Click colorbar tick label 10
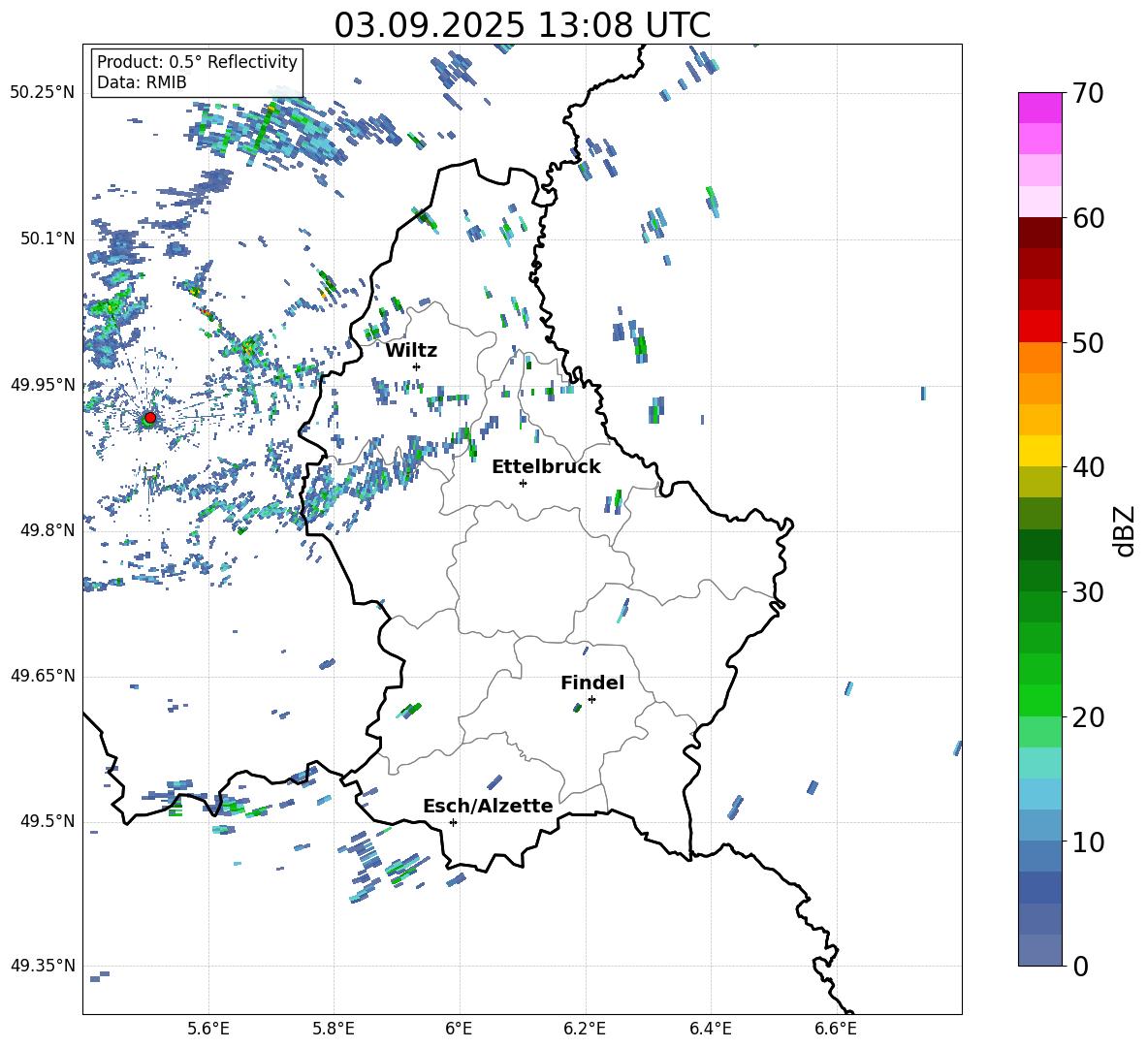The height and width of the screenshot is (1048, 1148). tap(1088, 842)
